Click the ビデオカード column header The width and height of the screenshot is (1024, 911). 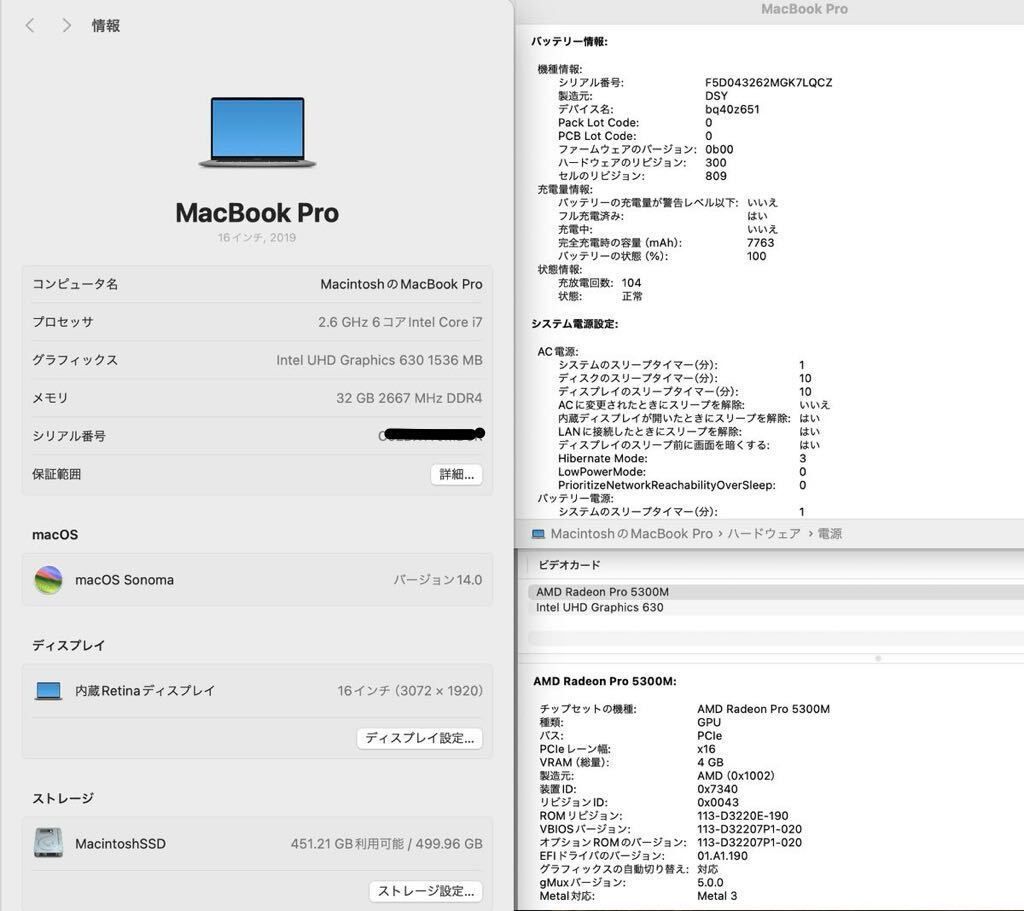[x=569, y=565]
